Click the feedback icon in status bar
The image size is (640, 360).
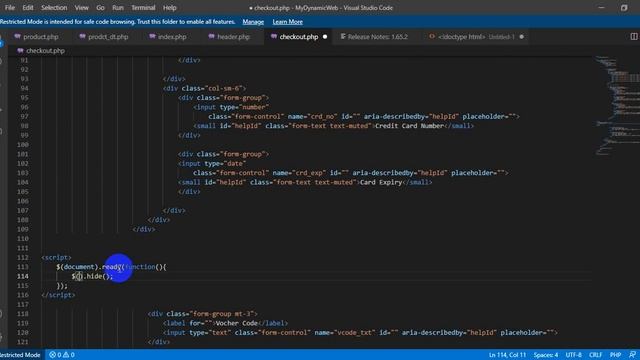pos(632,355)
